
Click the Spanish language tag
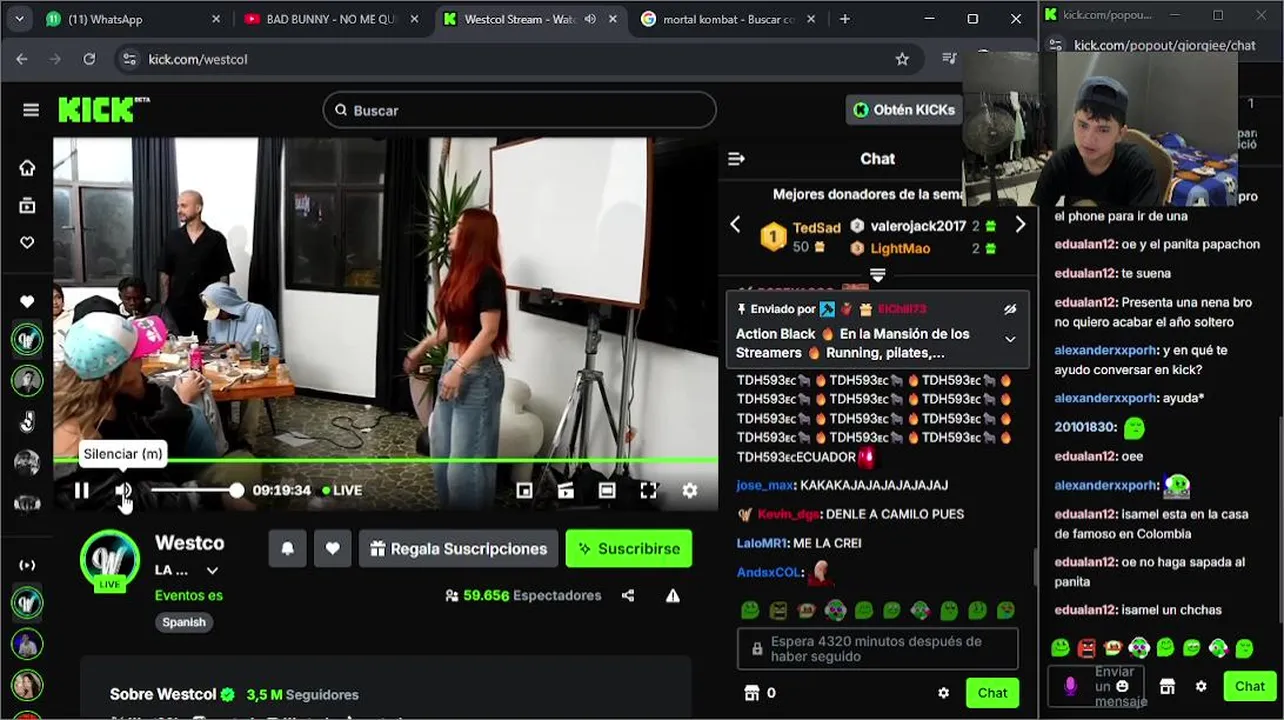tap(184, 622)
